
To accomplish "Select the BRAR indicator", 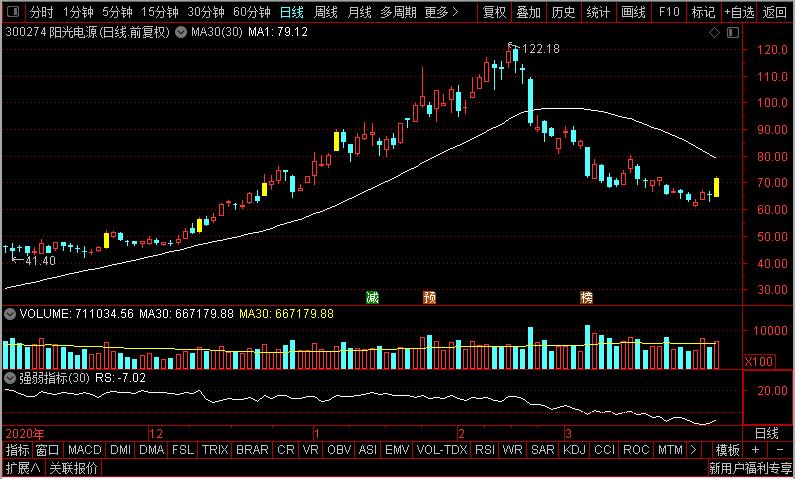I will pyautogui.click(x=252, y=450).
